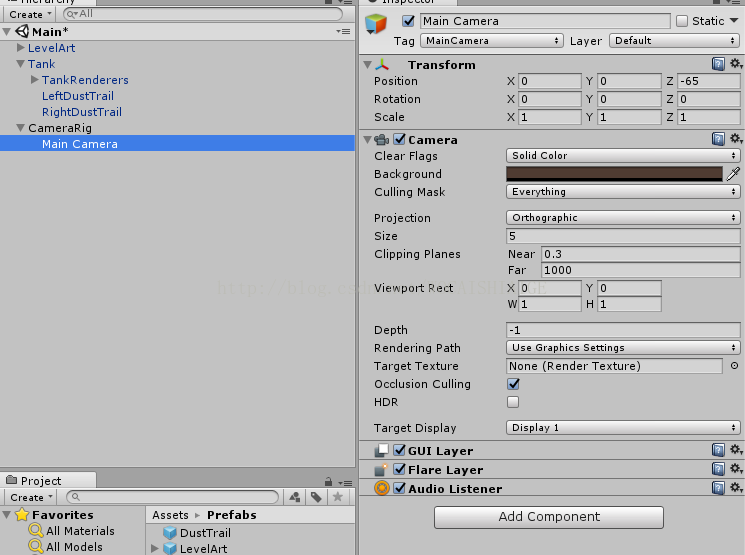Switch to the Project tab
The image size is (745, 555).
48,480
